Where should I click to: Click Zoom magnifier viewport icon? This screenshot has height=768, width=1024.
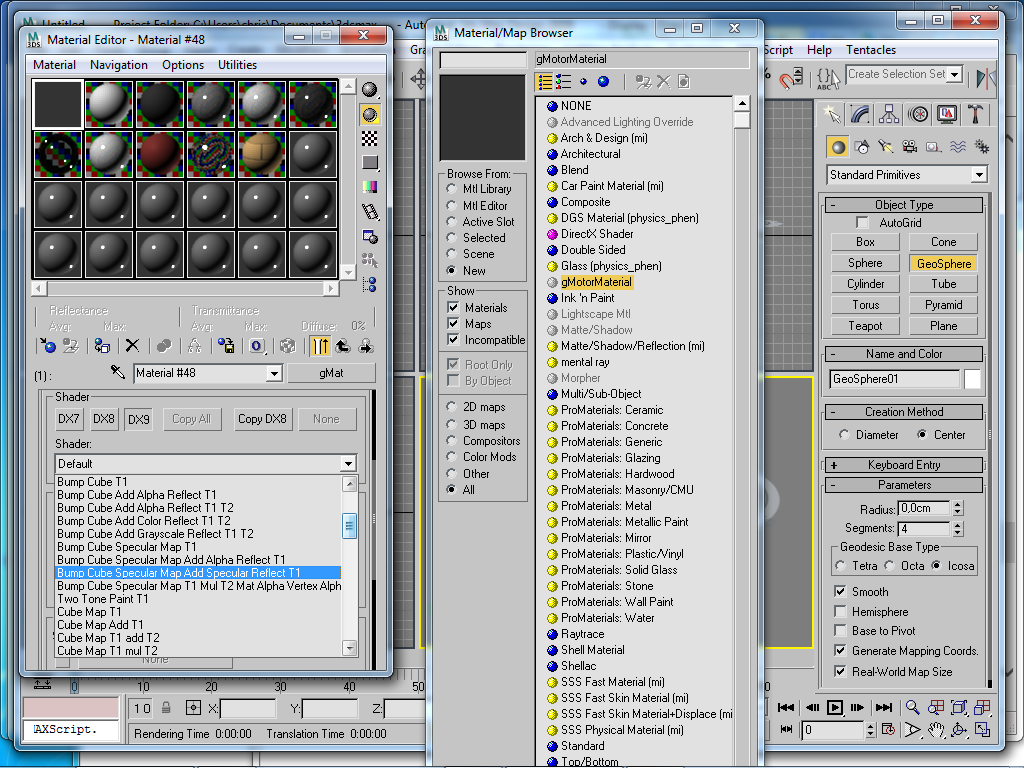click(x=912, y=707)
